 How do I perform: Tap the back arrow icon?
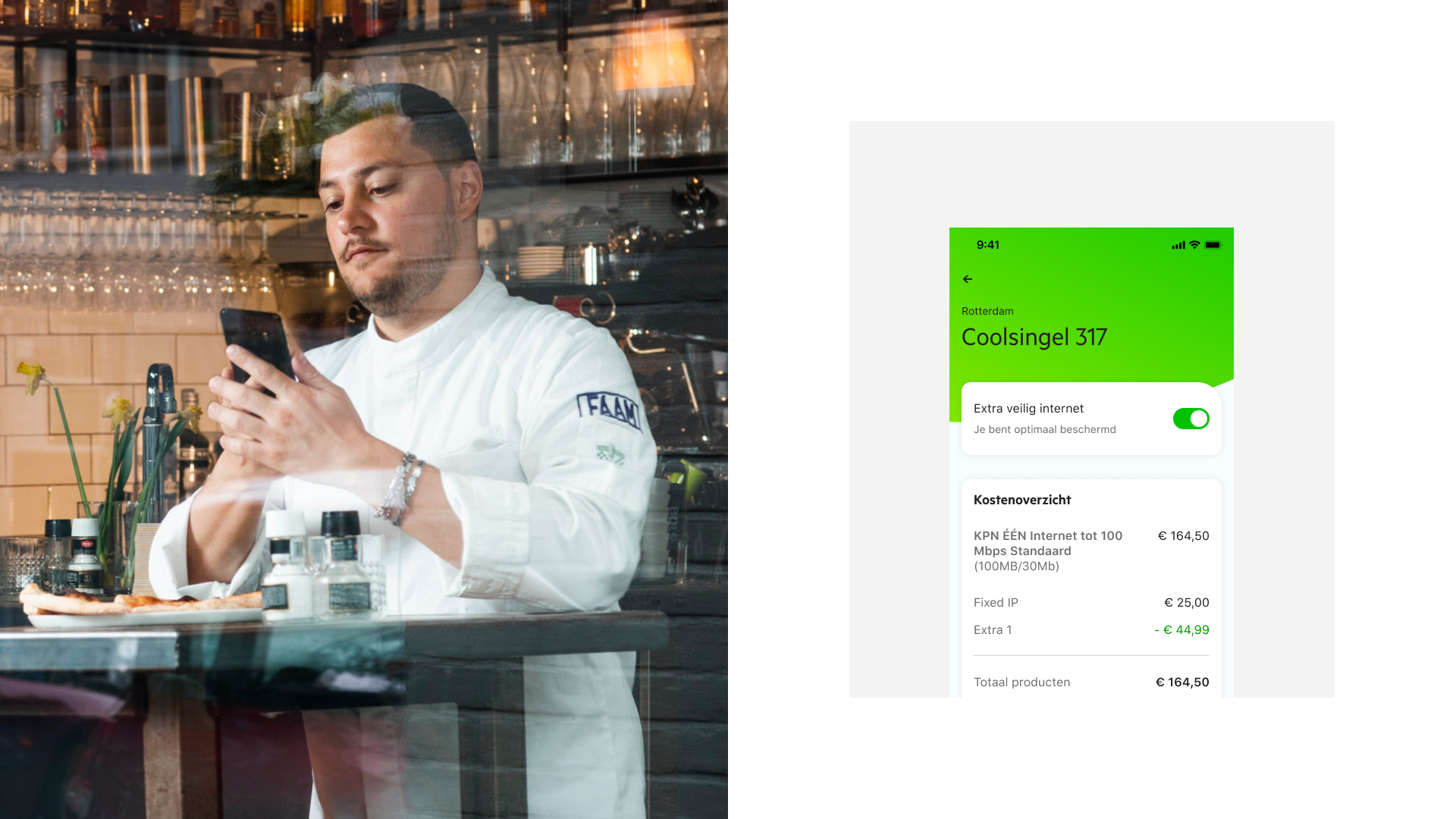968,279
